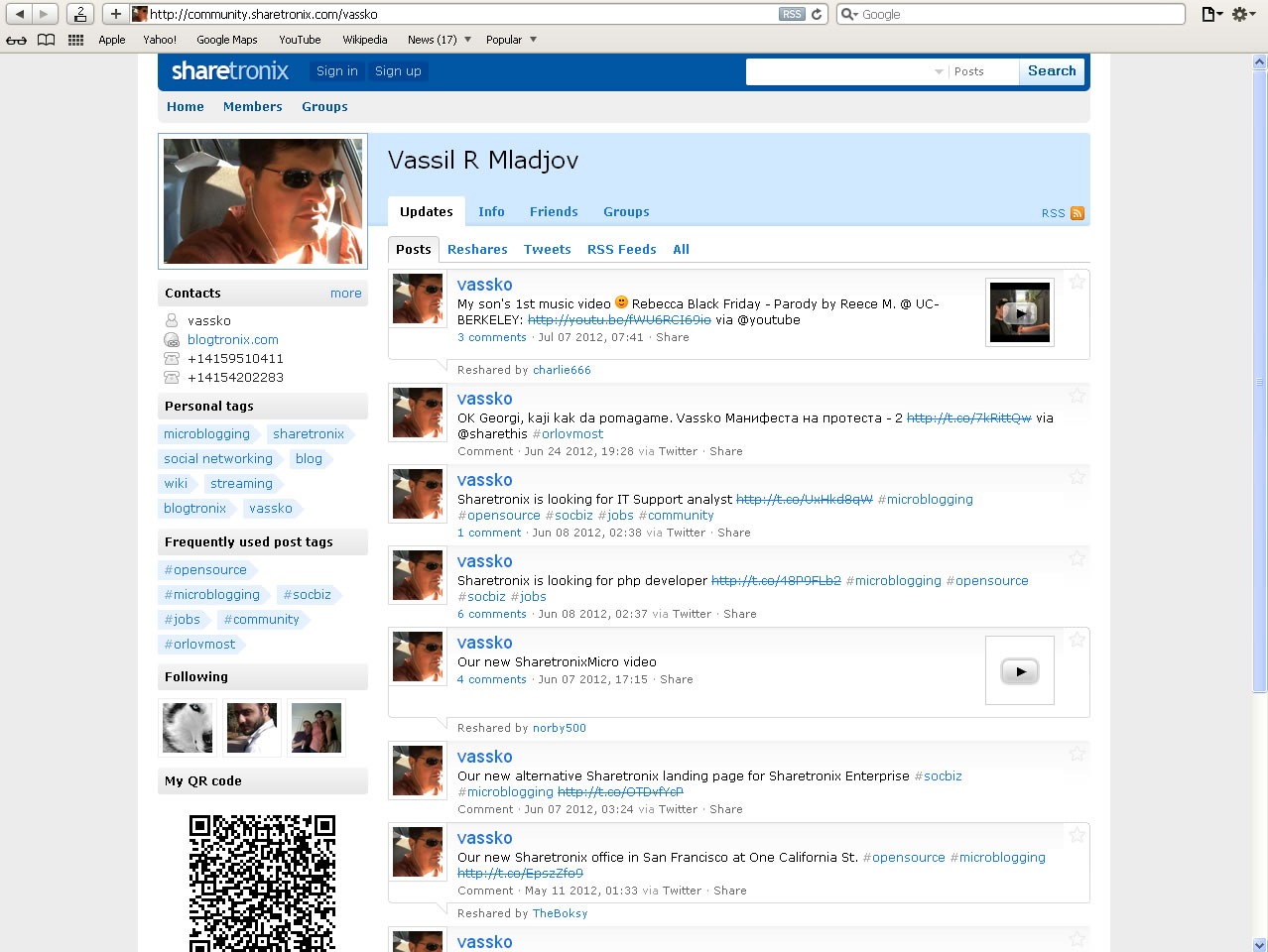Click the Sign in button

tap(337, 71)
